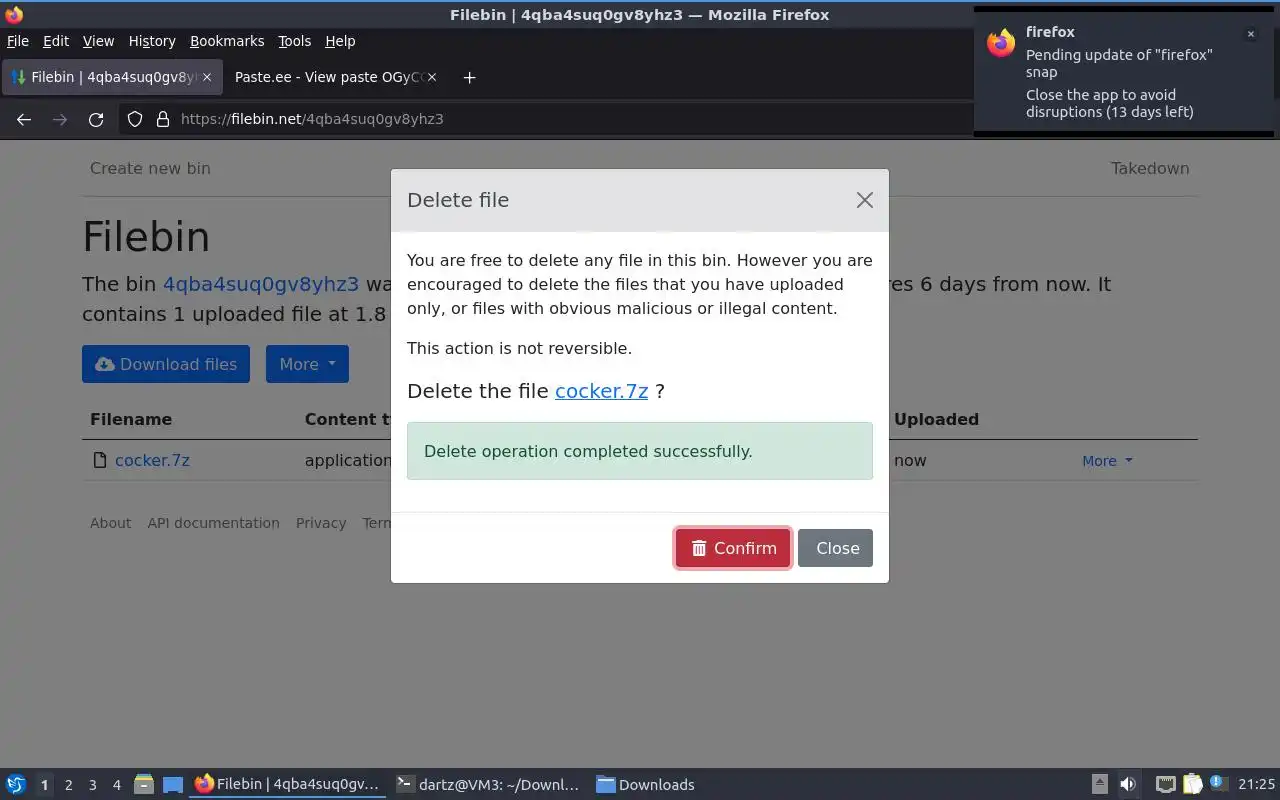Close the Paste.ee tab
The image size is (1280, 800).
431,77
